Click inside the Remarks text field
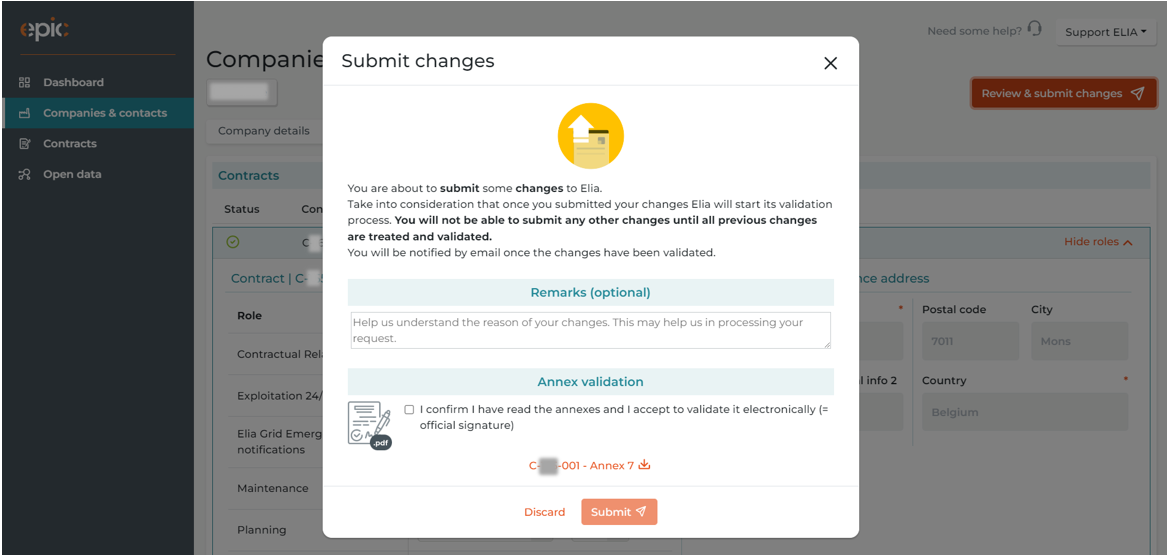 [590, 330]
